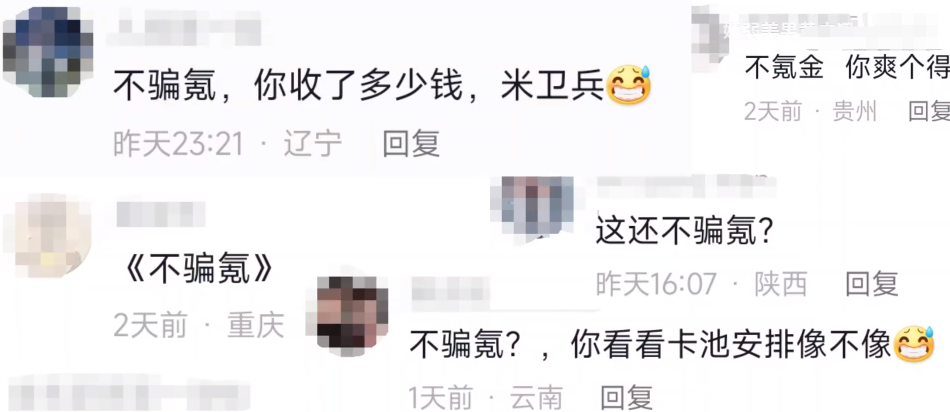The width and height of the screenshot is (950, 412).
Task: Open the blue pixelated avatar of 辽宁 commenter
Action: click(x=48, y=51)
